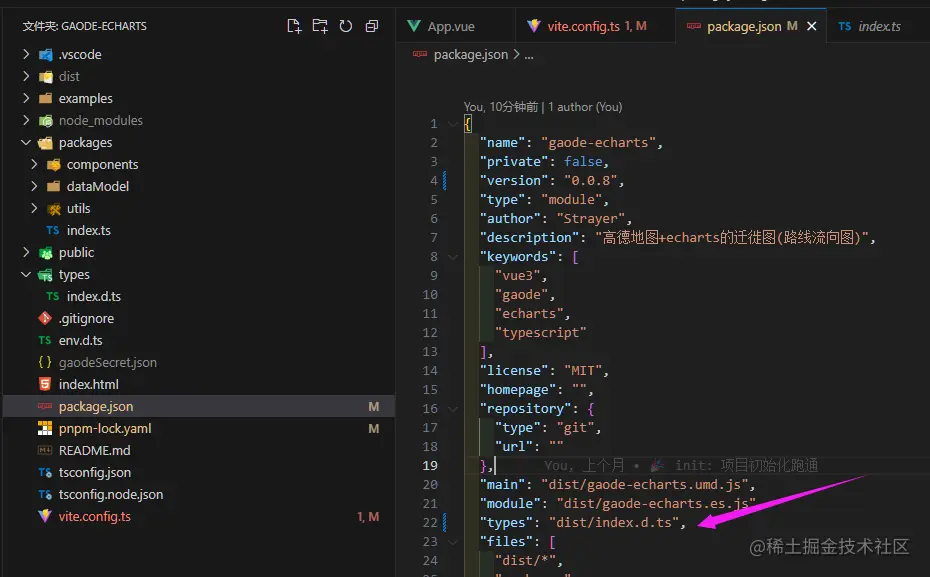
Task: Expand the node_modules folder chevron
Action: pos(26,120)
